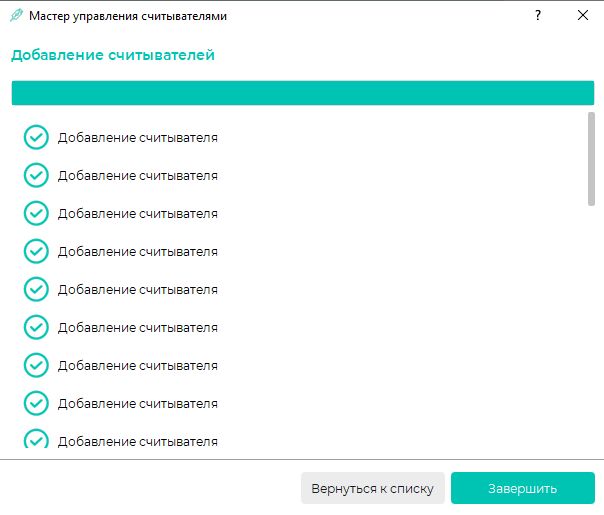Go back with "Вернуться к списку" button
Image resolution: width=604 pixels, height=515 pixels.
coord(372,488)
